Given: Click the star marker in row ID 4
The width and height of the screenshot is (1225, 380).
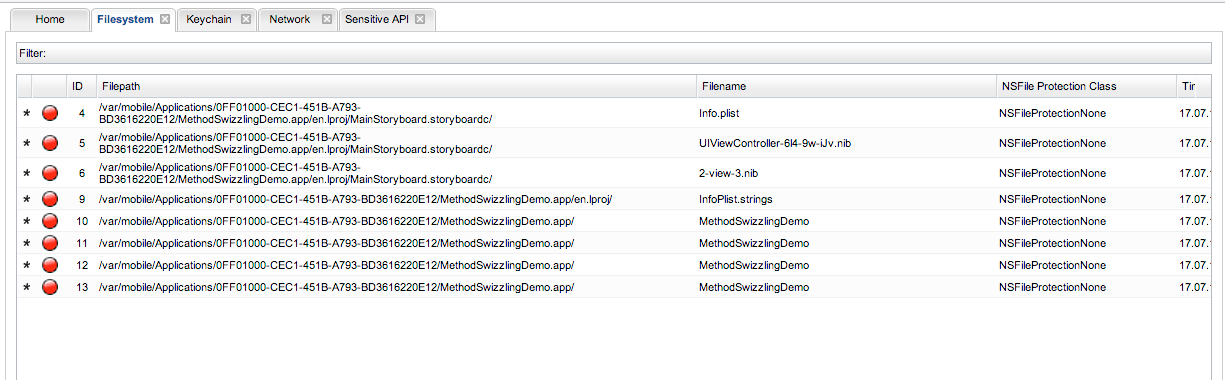Looking at the screenshot, I should pyautogui.click(x=27, y=114).
